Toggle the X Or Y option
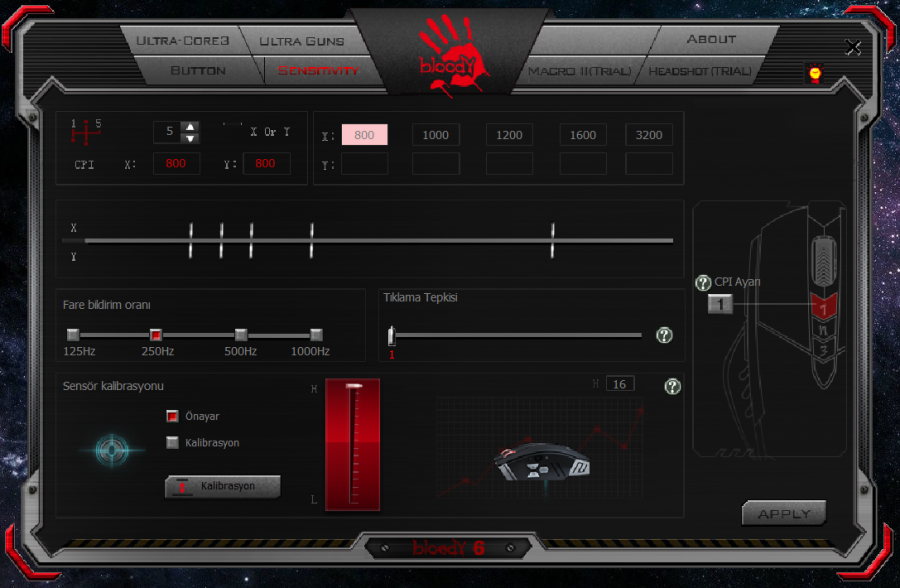Viewport: 900px width, 588px height. point(270,131)
